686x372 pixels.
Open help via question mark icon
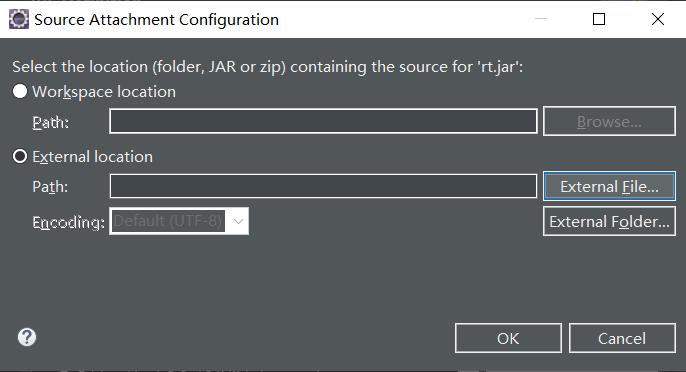[x=27, y=337]
